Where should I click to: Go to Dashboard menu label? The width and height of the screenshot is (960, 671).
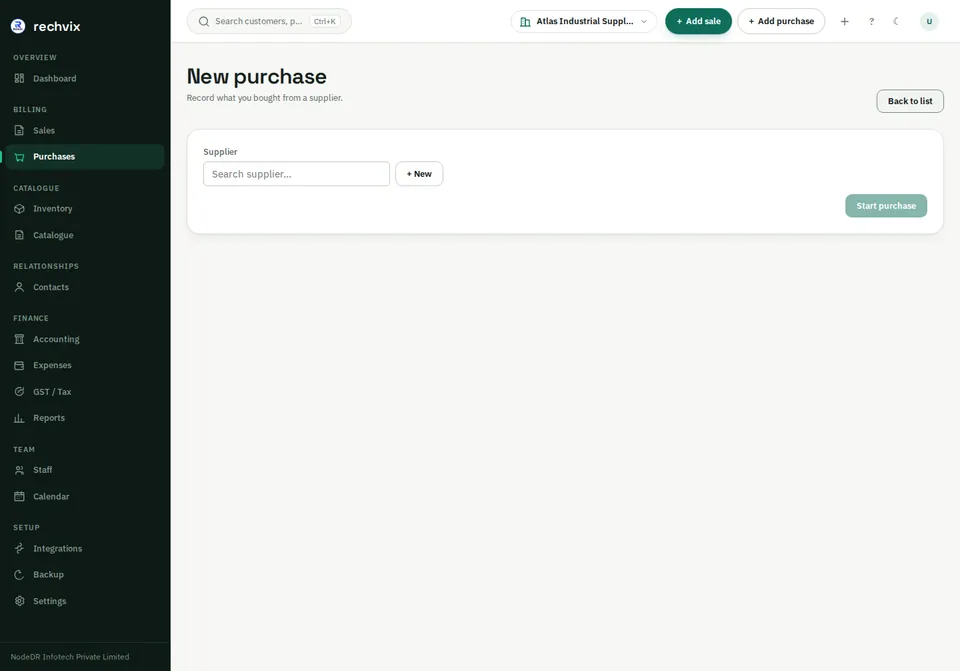click(54, 78)
